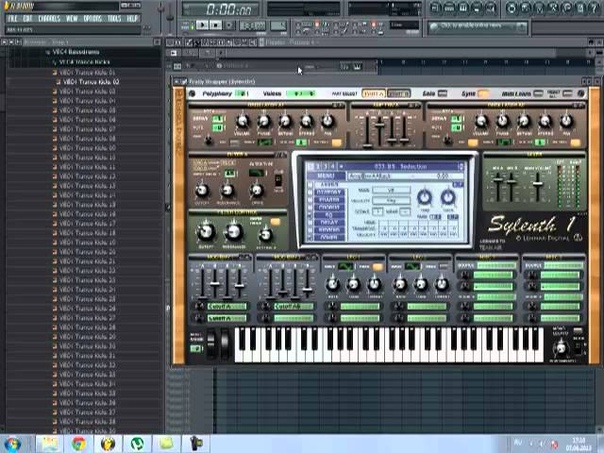Screen dimensions: 604x453
Task: Open the Sylenth1 preset name selector
Action: point(401,166)
